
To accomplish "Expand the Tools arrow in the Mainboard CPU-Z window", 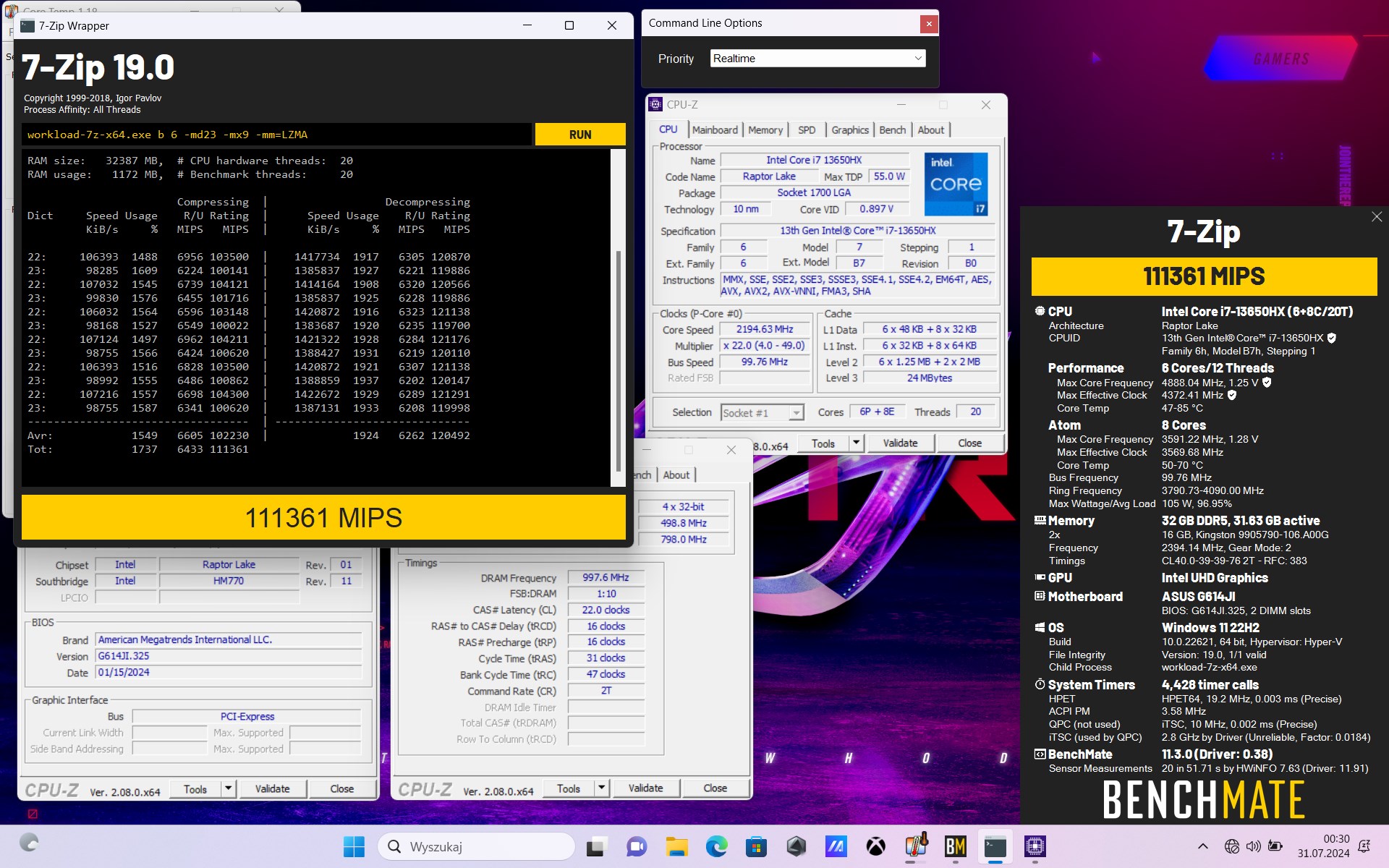I will click(x=228, y=788).
